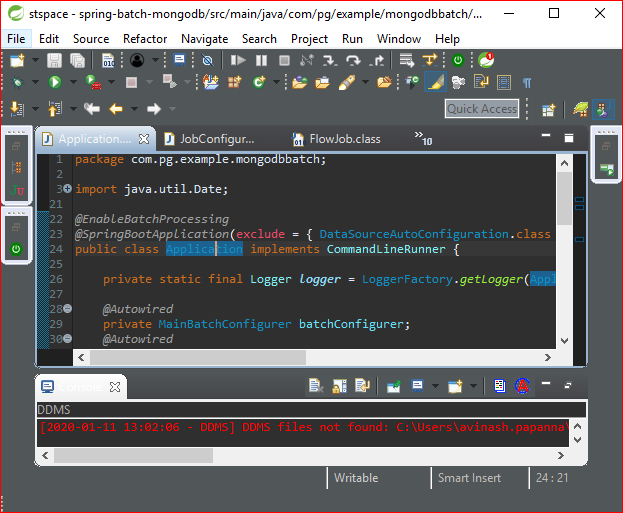This screenshot has width=623, height=513.
Task: Click the Previous Annotation up-arrow icon
Action: pyautogui.click(x=55, y=108)
